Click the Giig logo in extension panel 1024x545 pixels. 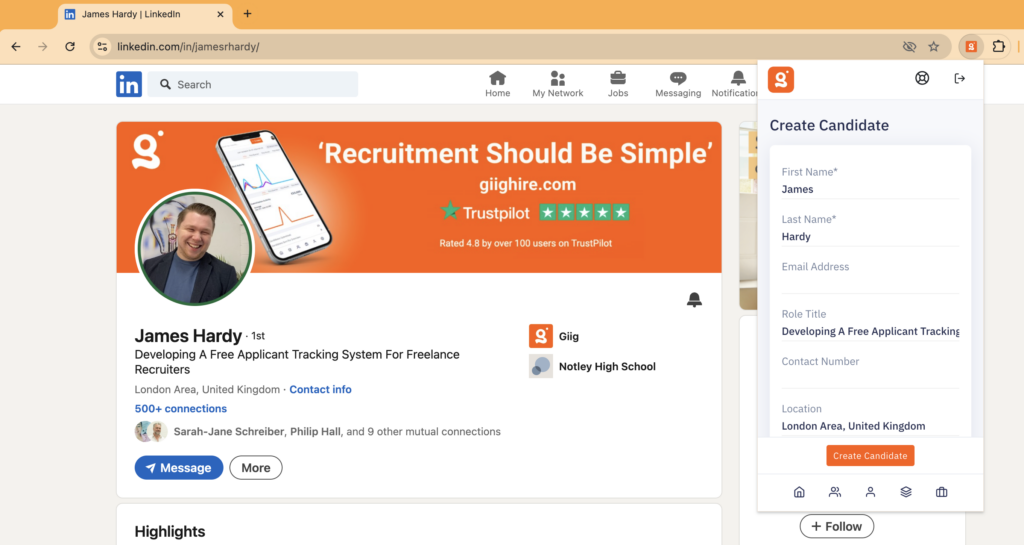tap(780, 80)
